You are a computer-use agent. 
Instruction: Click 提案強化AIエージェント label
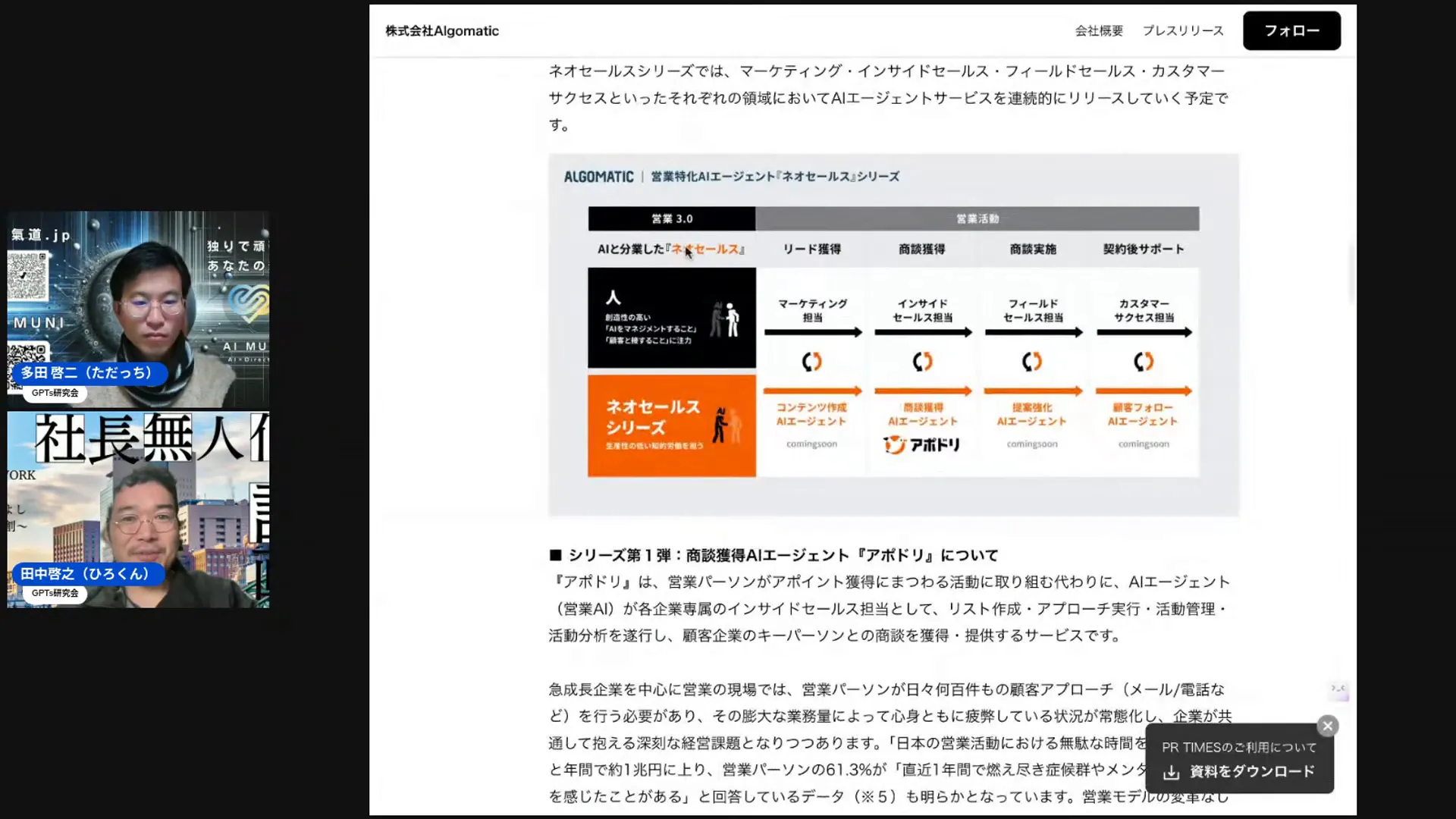(1032, 414)
